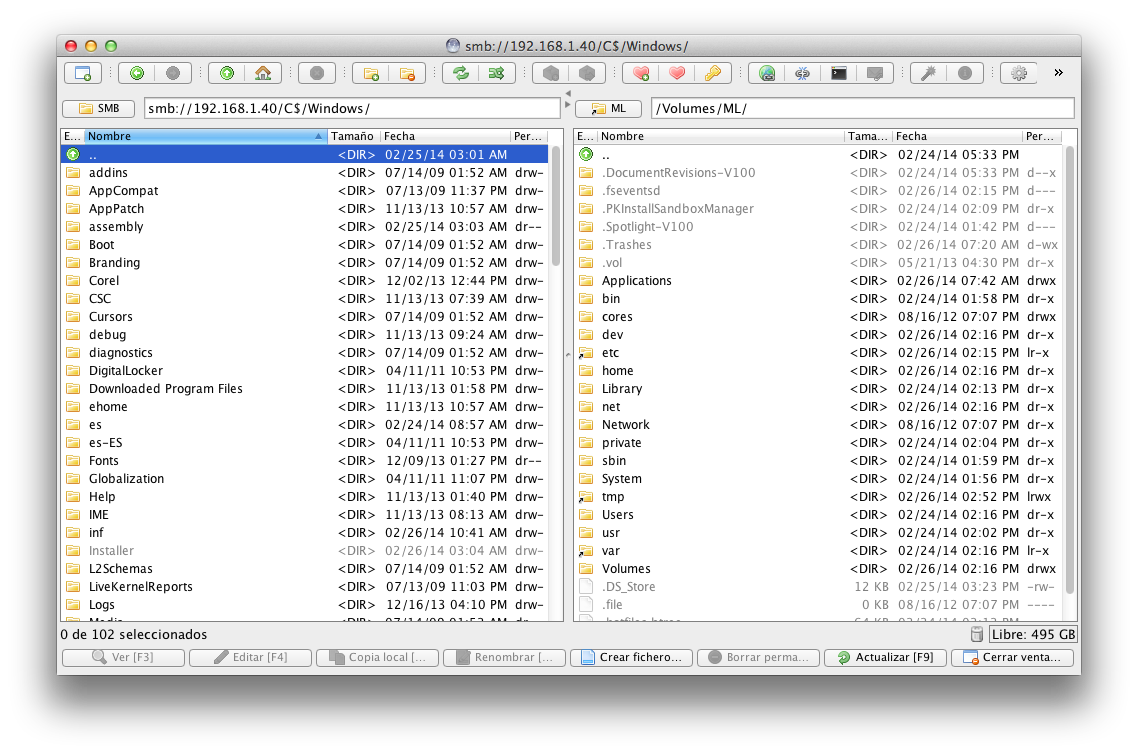The image size is (1138, 754).
Task: Edit credentials with the key icon
Action: click(x=713, y=73)
